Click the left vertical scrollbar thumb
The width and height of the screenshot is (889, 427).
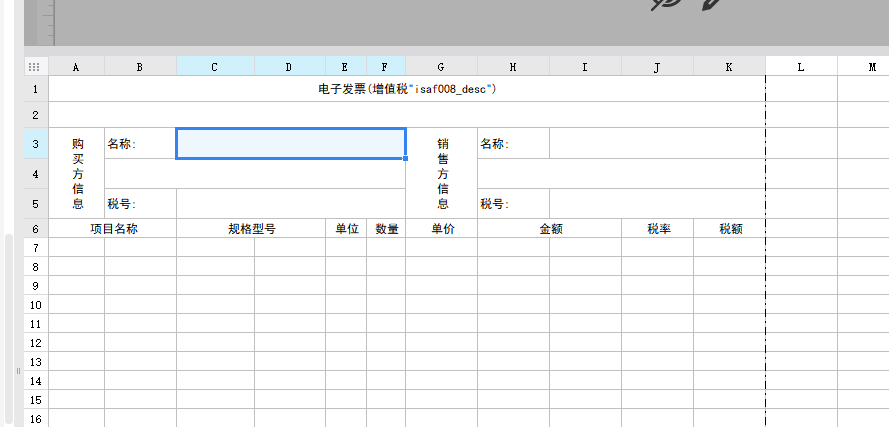8,329
